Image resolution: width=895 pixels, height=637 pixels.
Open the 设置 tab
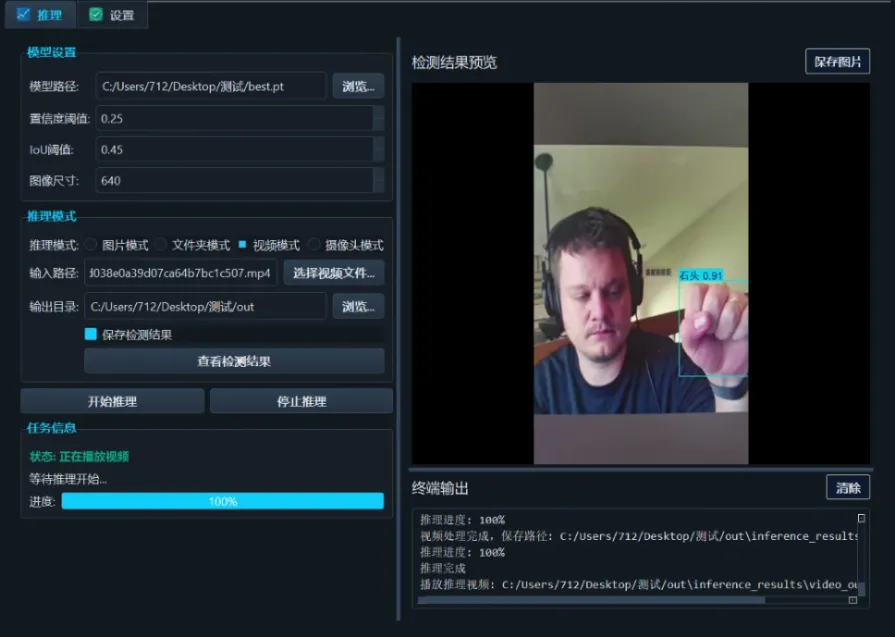point(112,15)
